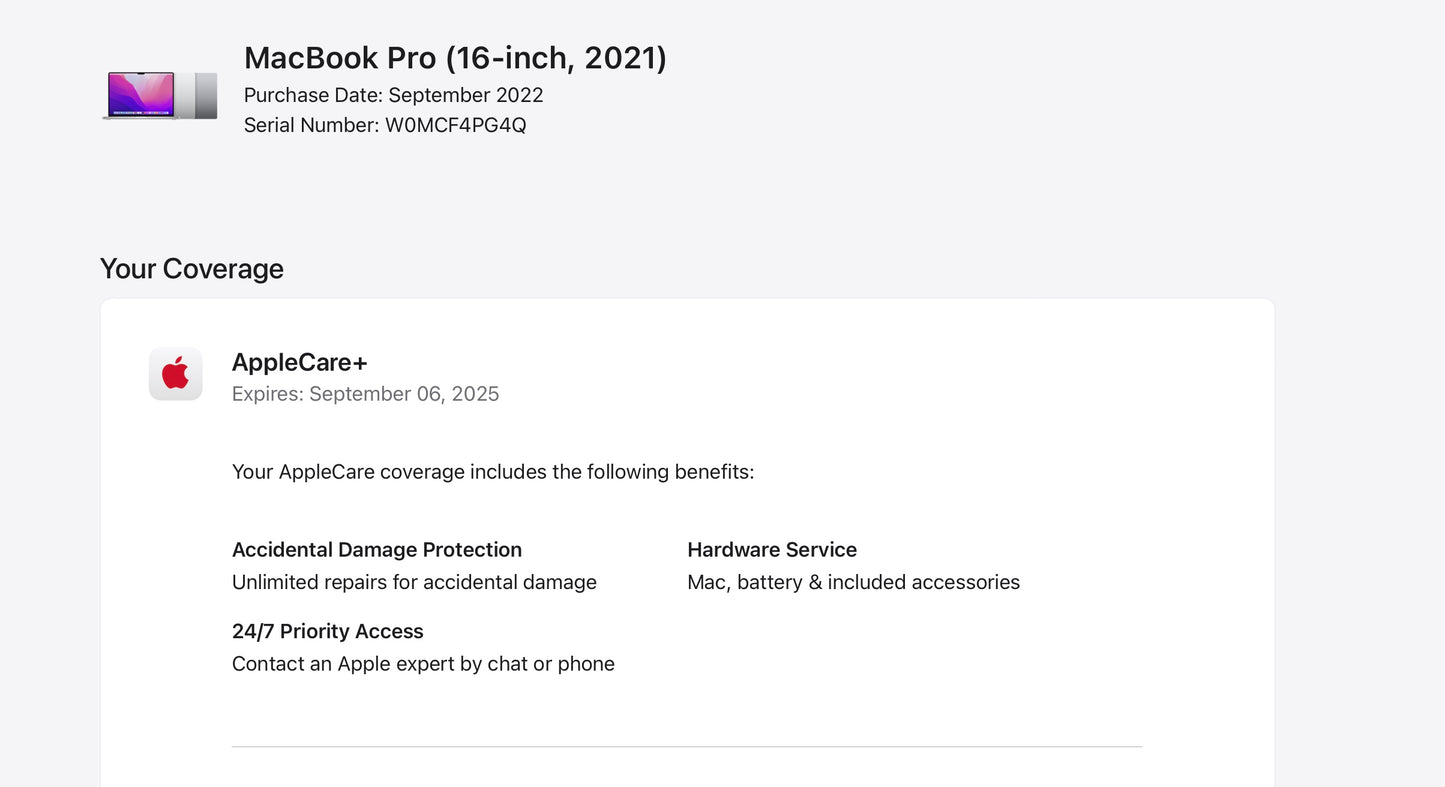
Task: Click the coverage benefits description text
Action: point(493,471)
